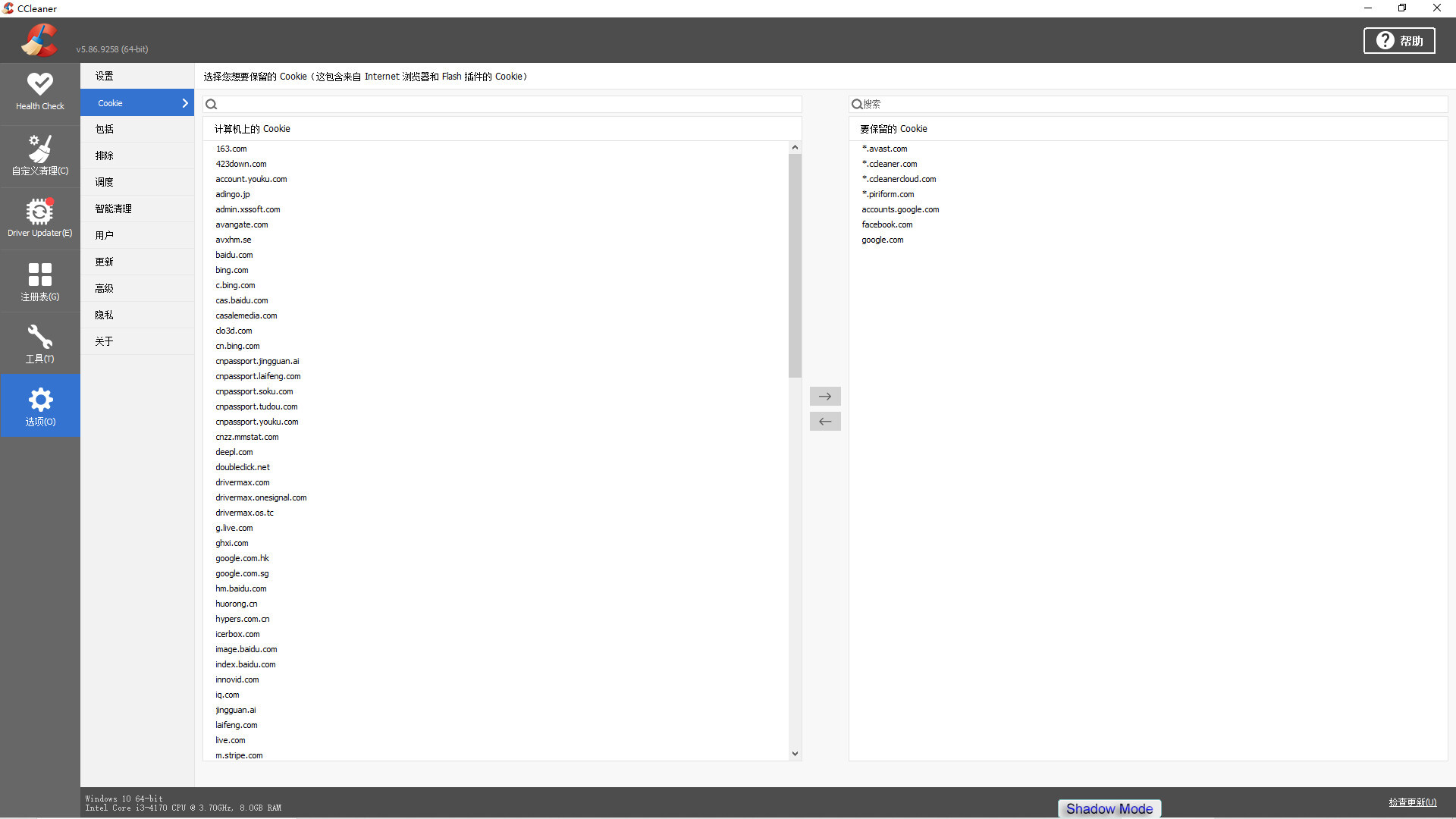The height and width of the screenshot is (819, 1456).
Task: Focus the cookies-to-keep search field
Action: (x=1148, y=105)
